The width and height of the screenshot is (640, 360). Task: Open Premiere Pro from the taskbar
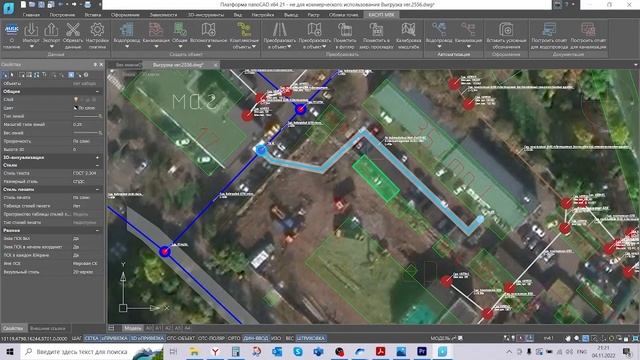click(x=422, y=351)
